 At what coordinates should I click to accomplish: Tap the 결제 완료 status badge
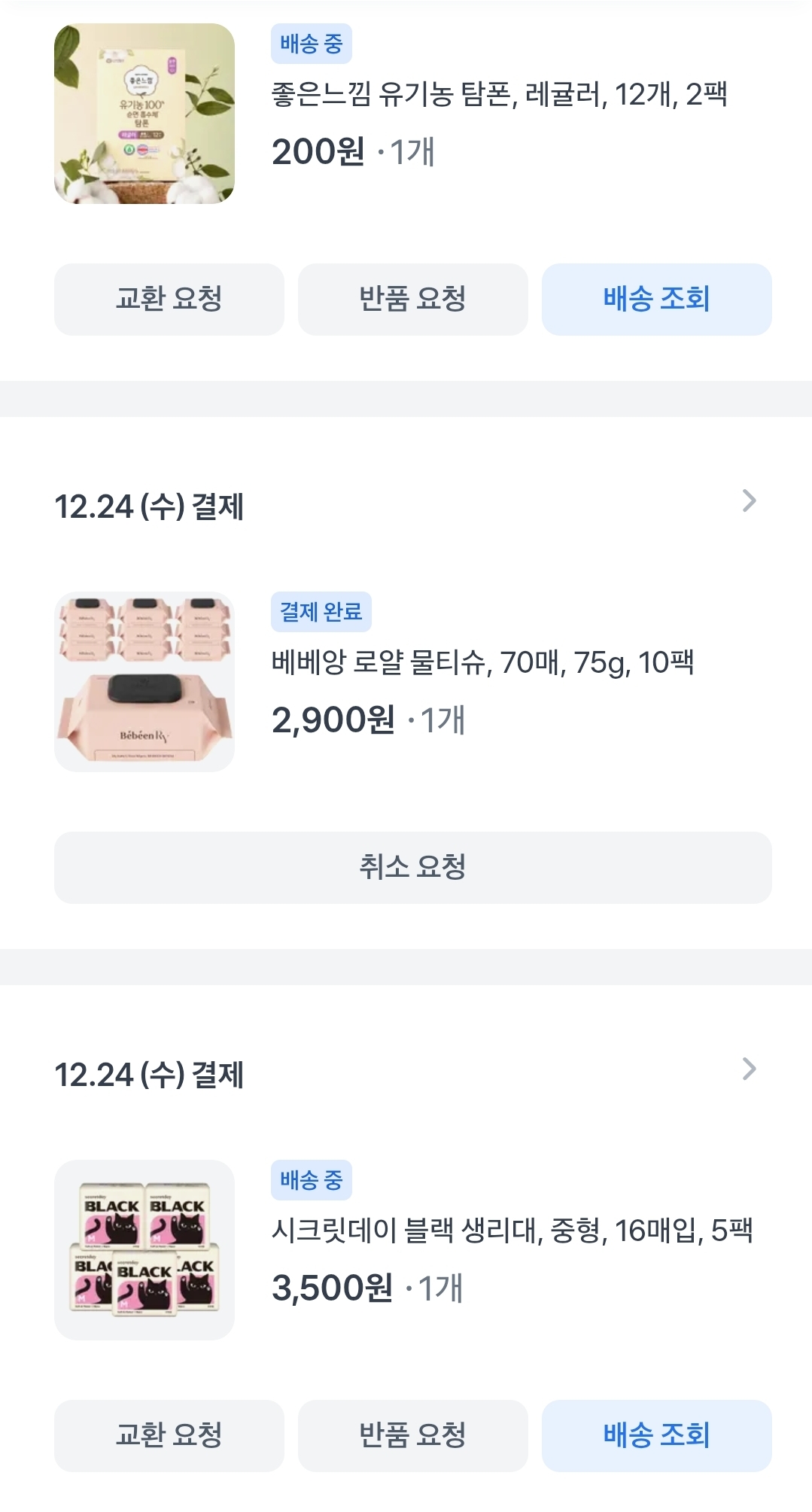(x=321, y=613)
